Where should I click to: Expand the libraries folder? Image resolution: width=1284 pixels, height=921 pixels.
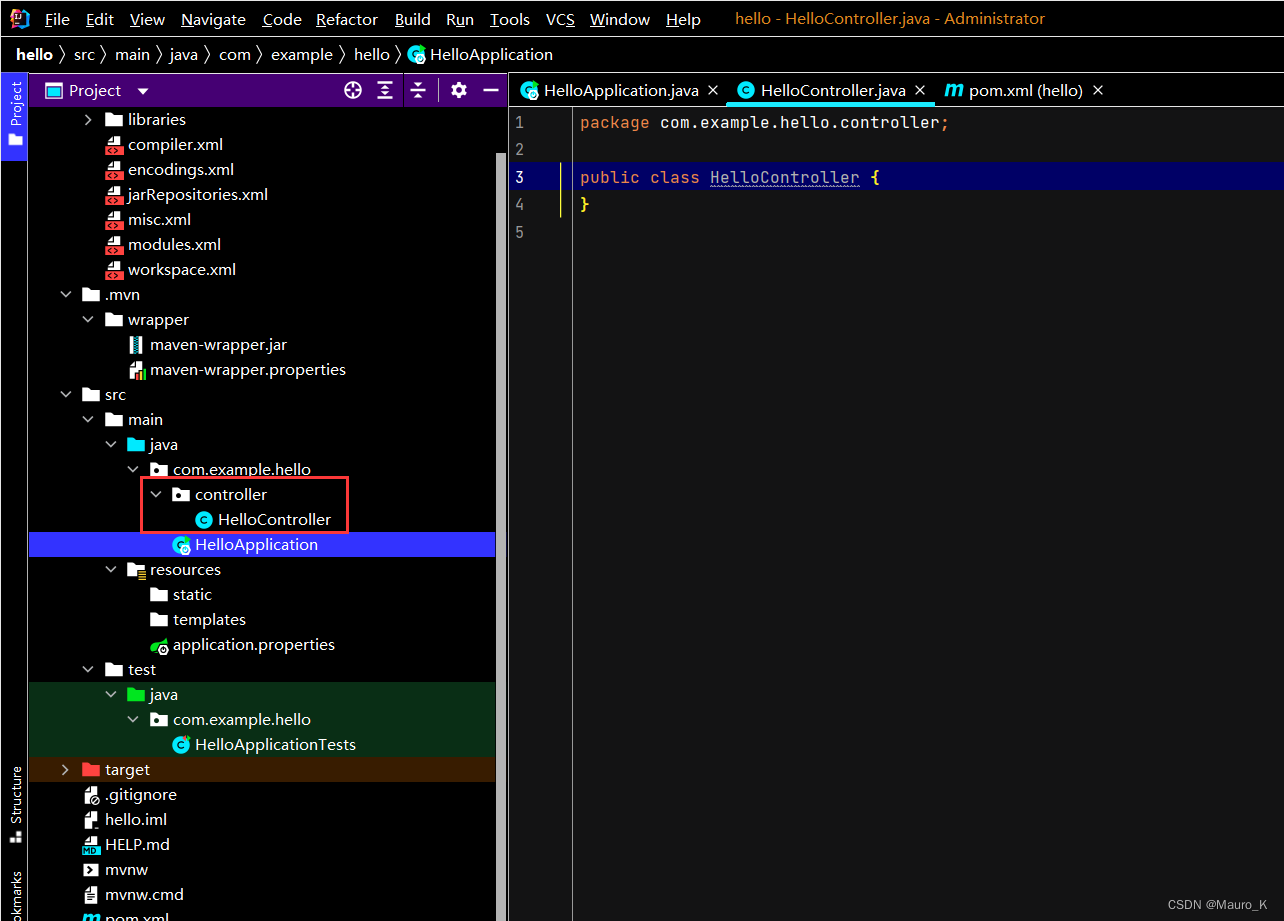tap(88, 120)
